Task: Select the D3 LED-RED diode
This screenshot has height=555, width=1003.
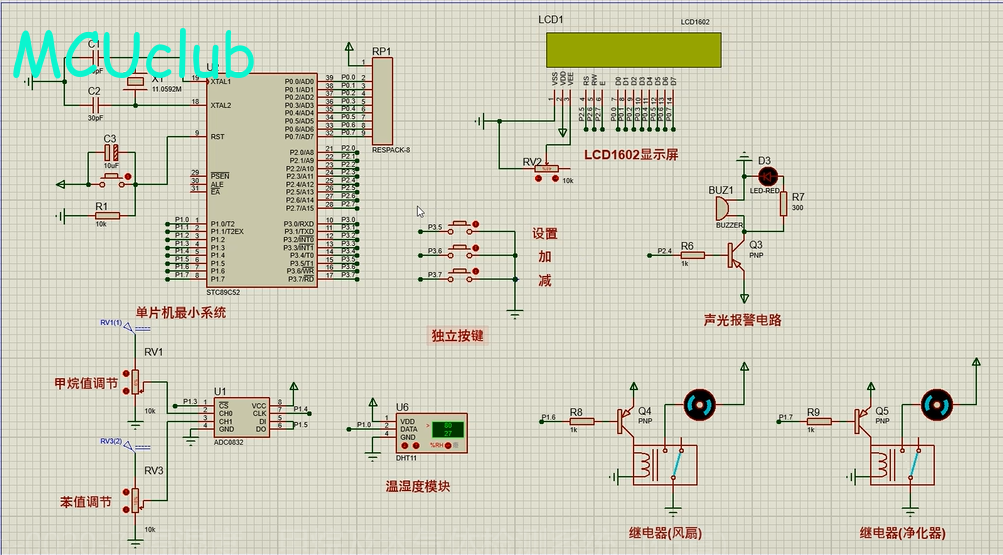Action: pos(768,176)
